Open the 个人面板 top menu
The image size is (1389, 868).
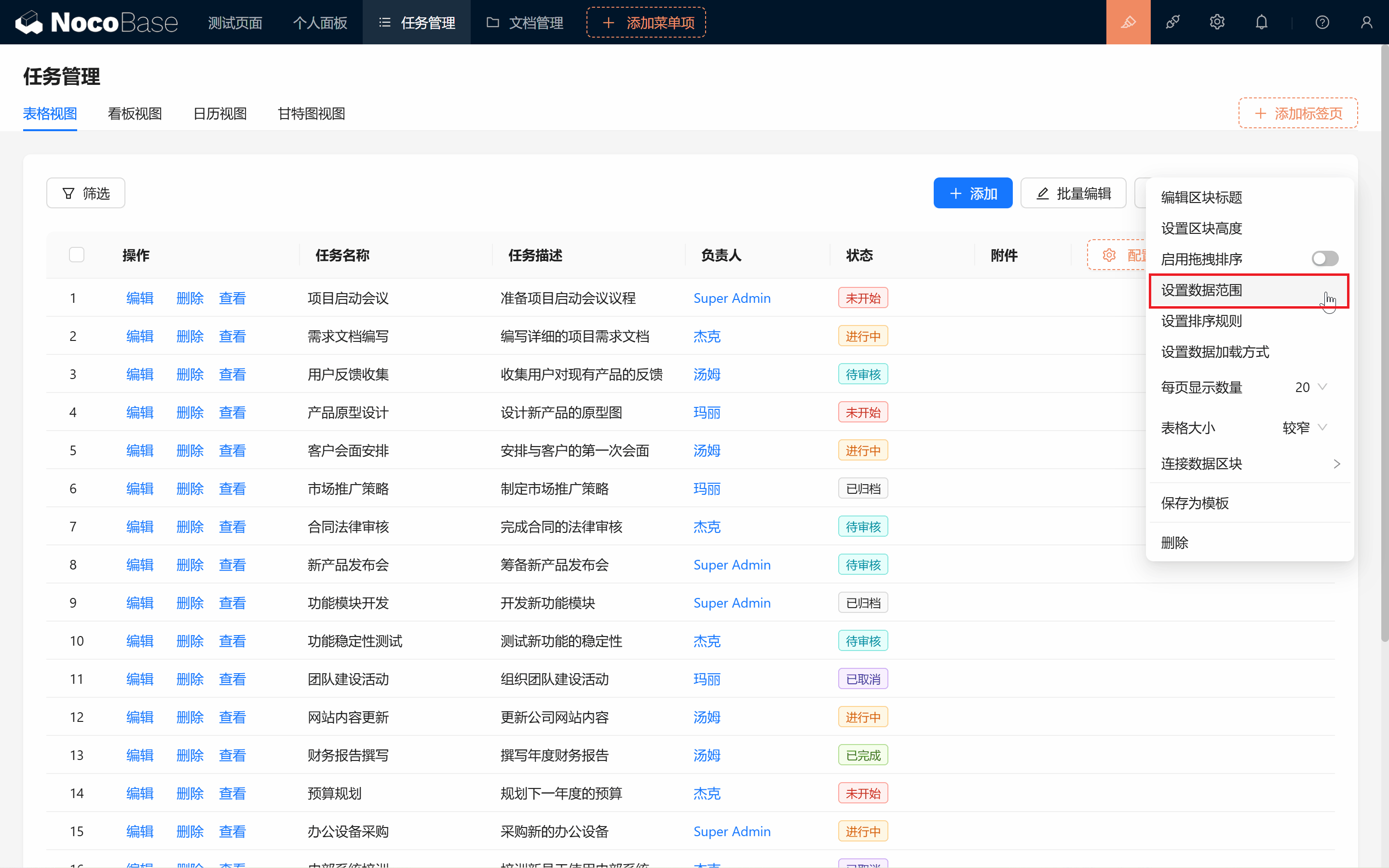tap(320, 22)
